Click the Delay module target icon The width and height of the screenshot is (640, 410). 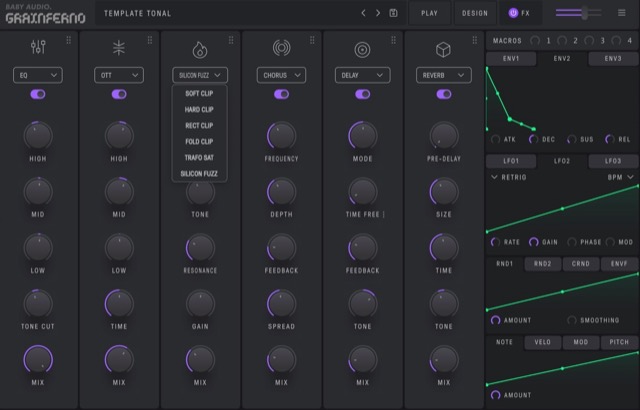click(x=362, y=48)
